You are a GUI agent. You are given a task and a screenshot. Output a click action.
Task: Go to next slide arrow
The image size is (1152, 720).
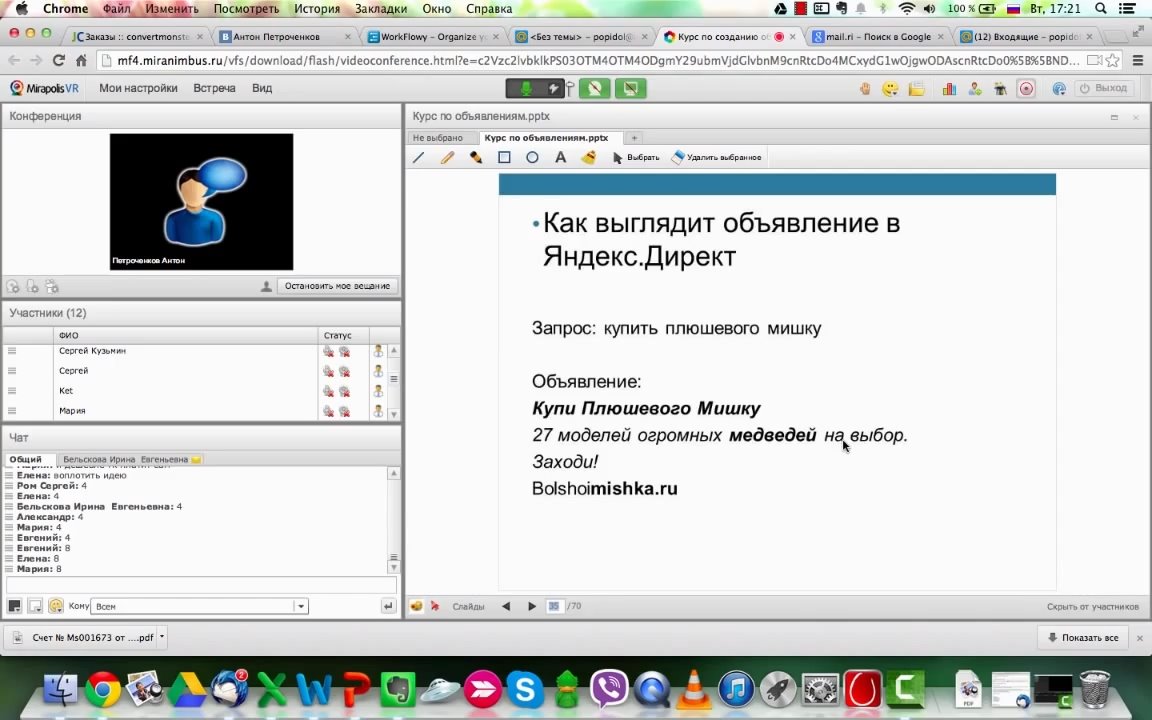click(532, 606)
